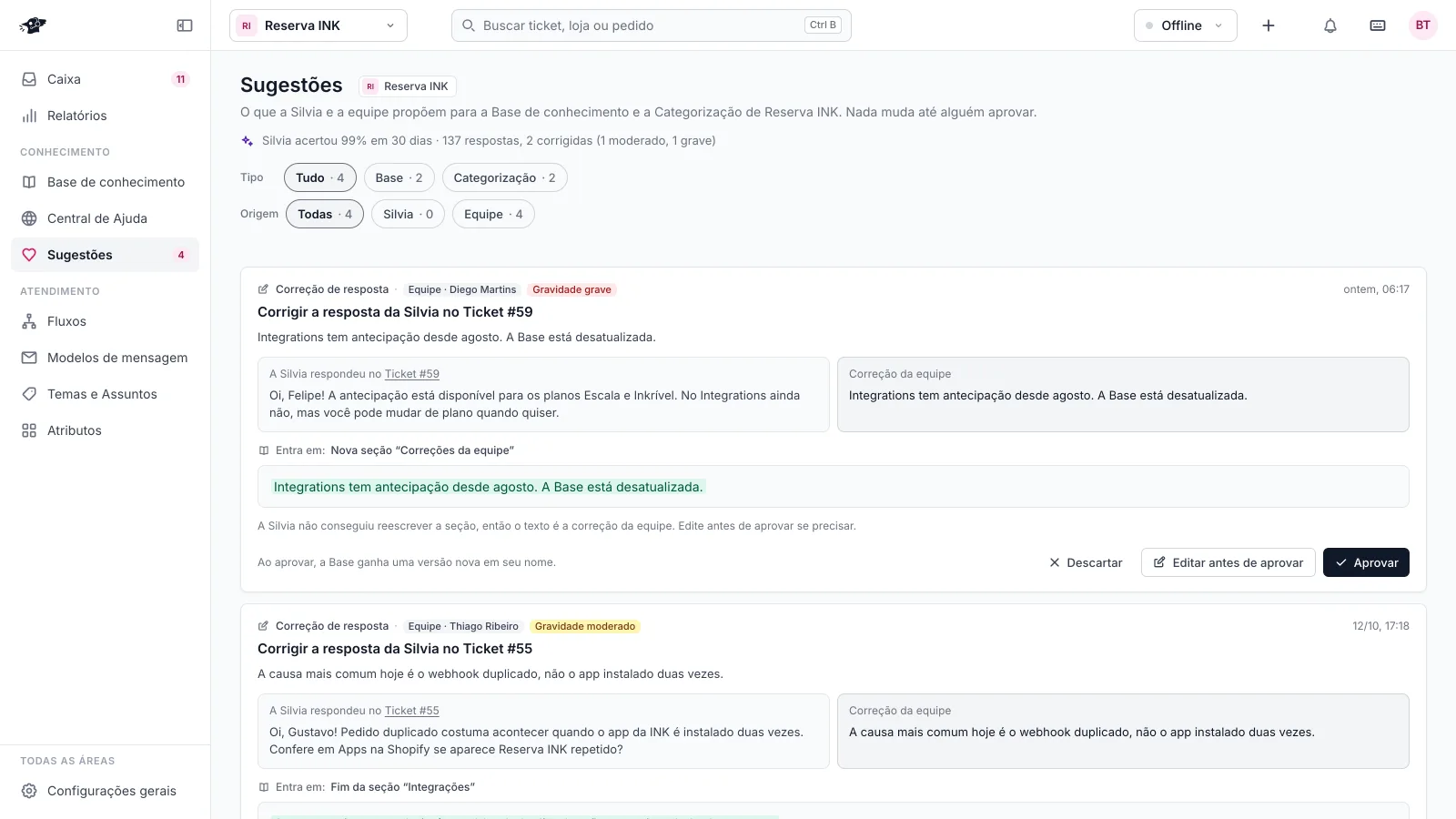Click the Atributos grid icon
Screen dimensions: 1456x819
coord(29,430)
